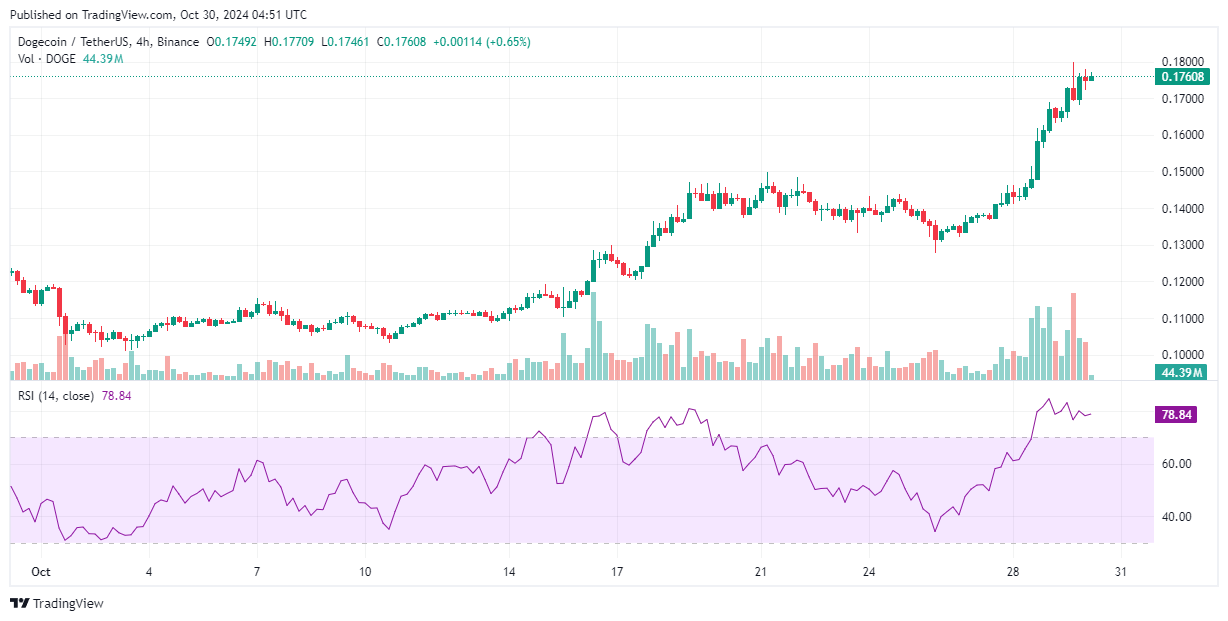Click the 0.10000 price axis label
This screenshot has height=621, width=1228.
(1181, 355)
